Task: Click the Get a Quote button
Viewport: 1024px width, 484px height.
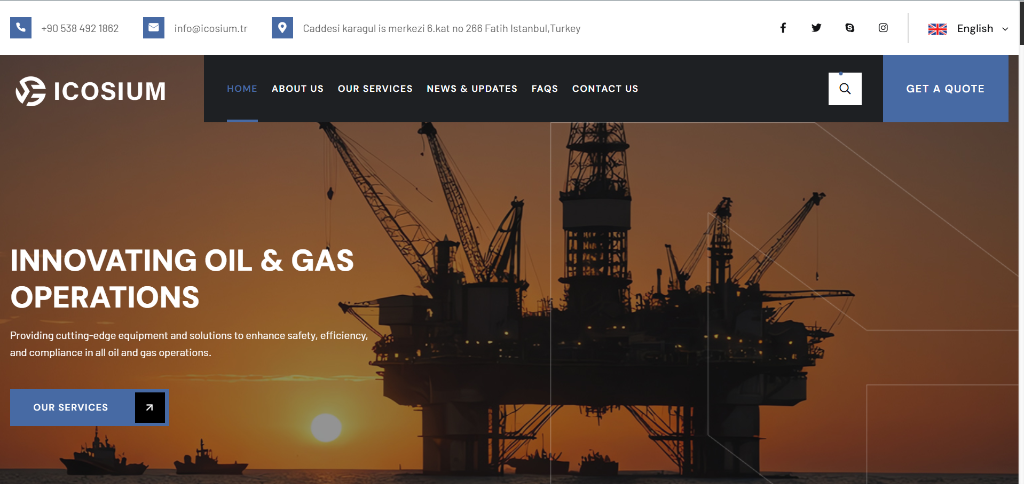Action: pyautogui.click(x=946, y=89)
